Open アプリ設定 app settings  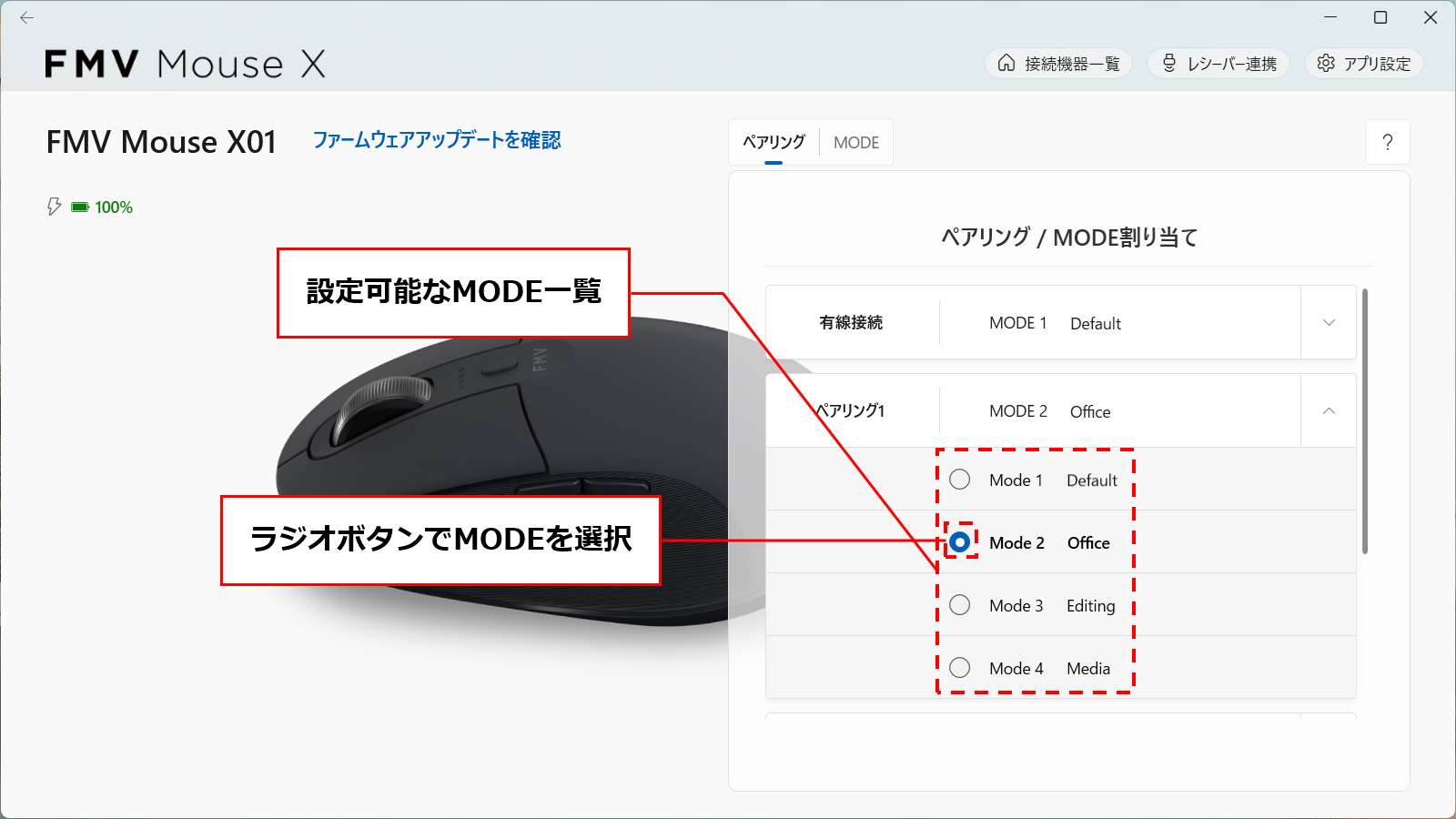[1364, 64]
